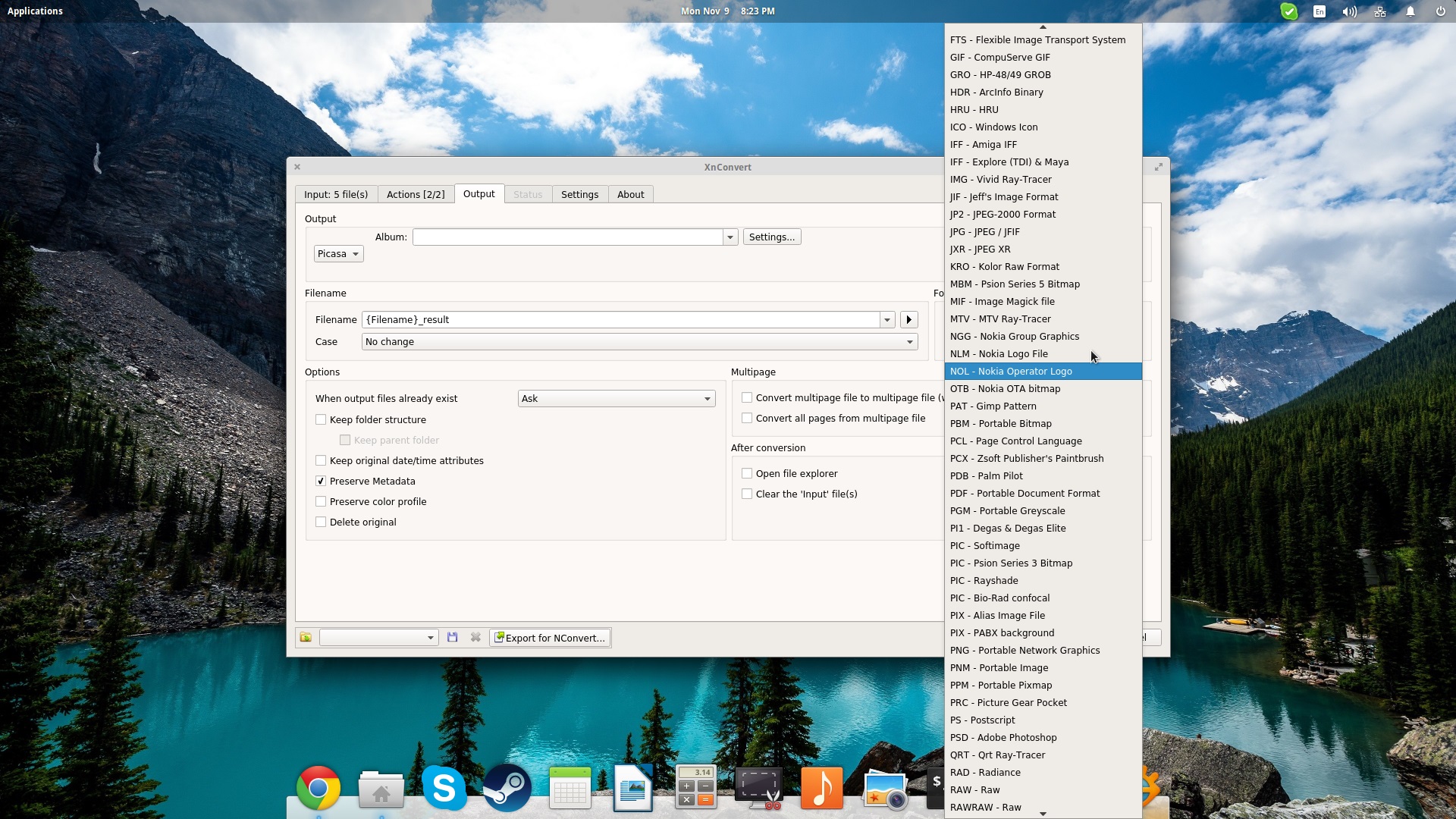This screenshot has width=1456, height=819.
Task: Click the Album text input field
Action: pyautogui.click(x=567, y=237)
